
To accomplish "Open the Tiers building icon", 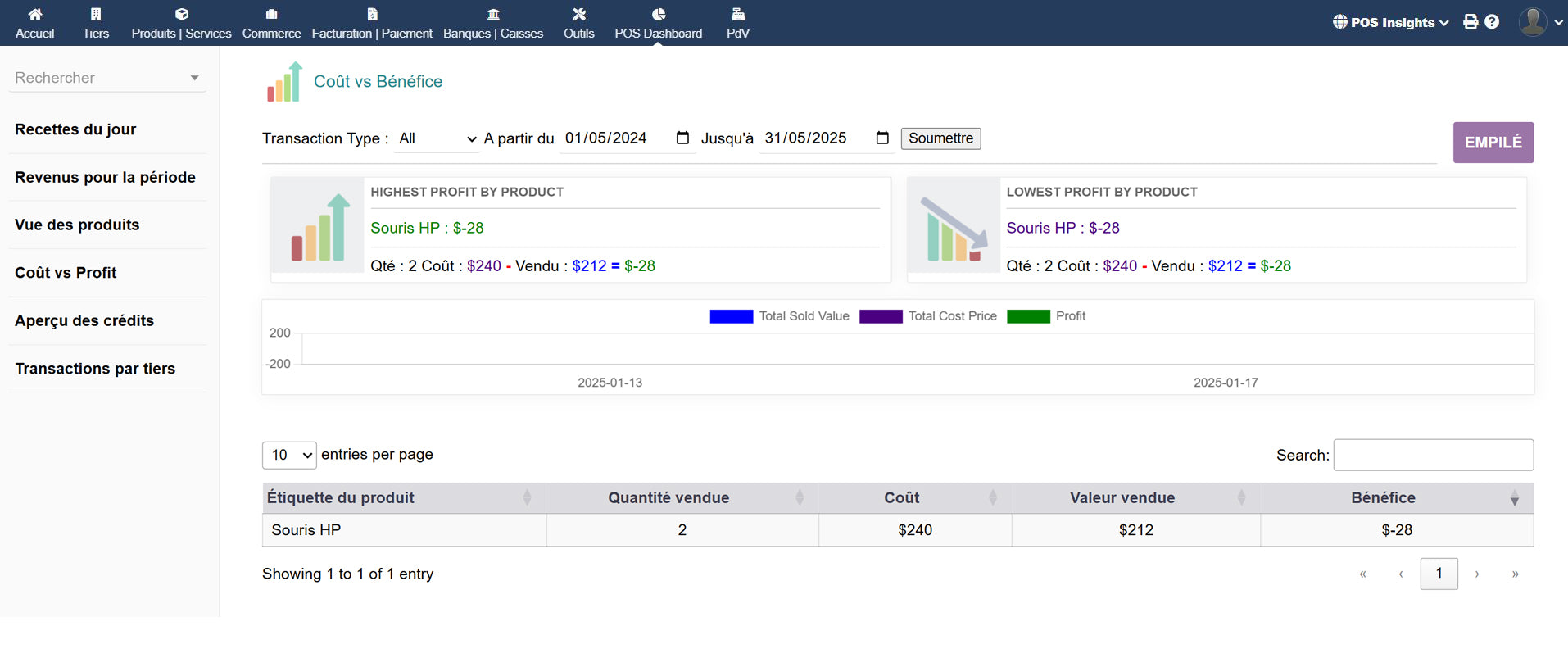I will pos(96,14).
